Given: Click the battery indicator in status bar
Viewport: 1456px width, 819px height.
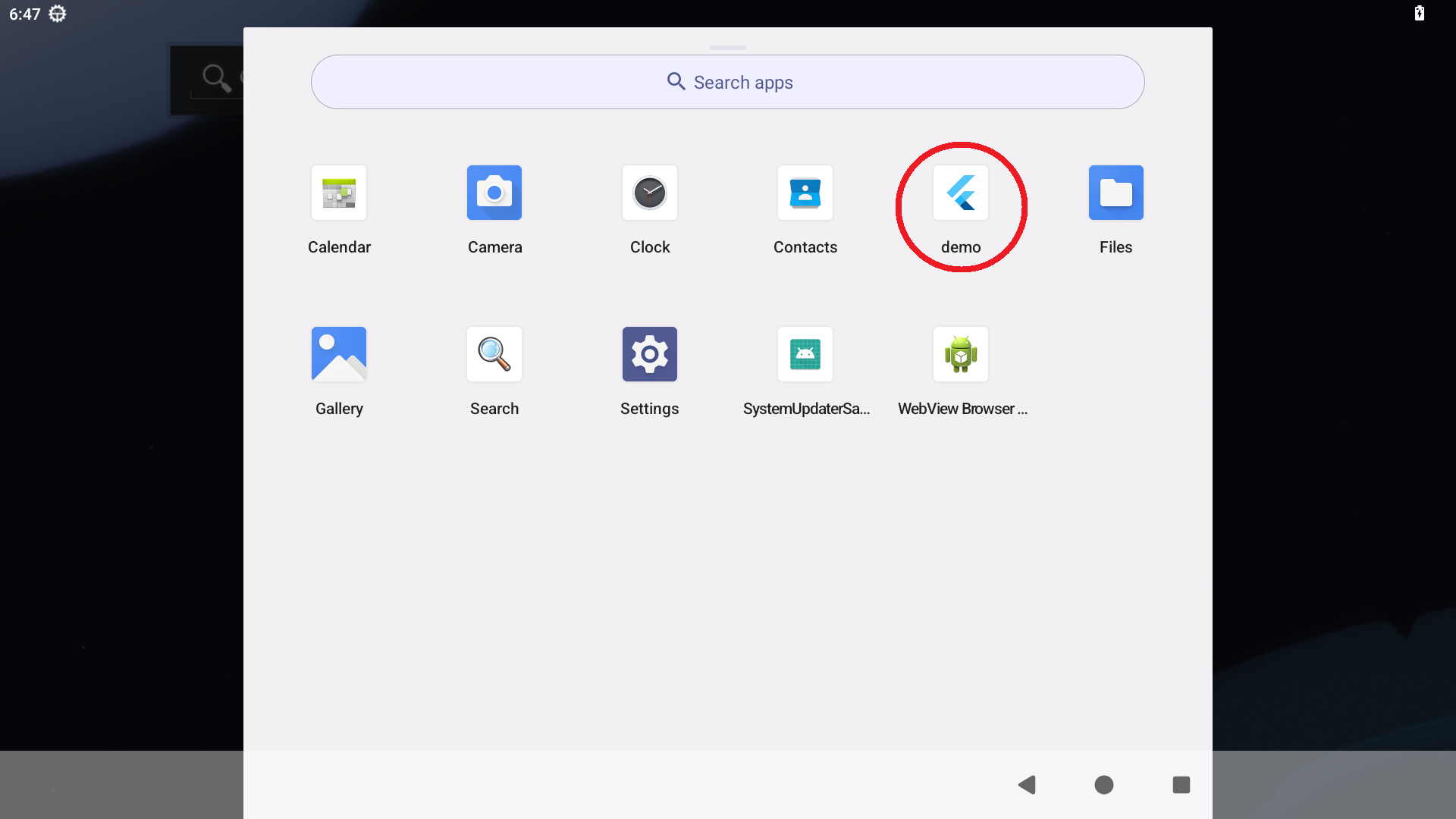Looking at the screenshot, I should click(x=1419, y=14).
